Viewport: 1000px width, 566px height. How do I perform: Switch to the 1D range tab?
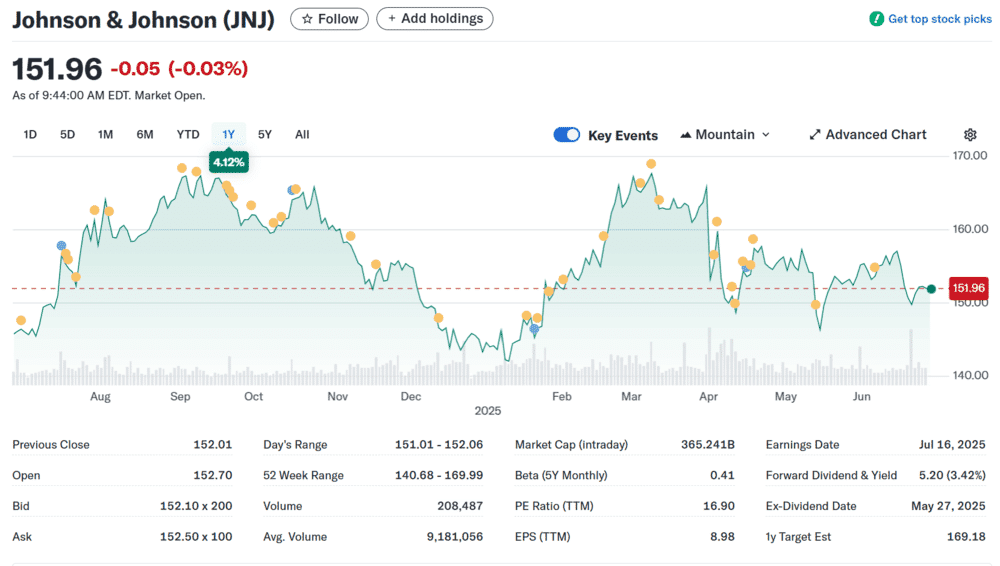tap(30, 135)
